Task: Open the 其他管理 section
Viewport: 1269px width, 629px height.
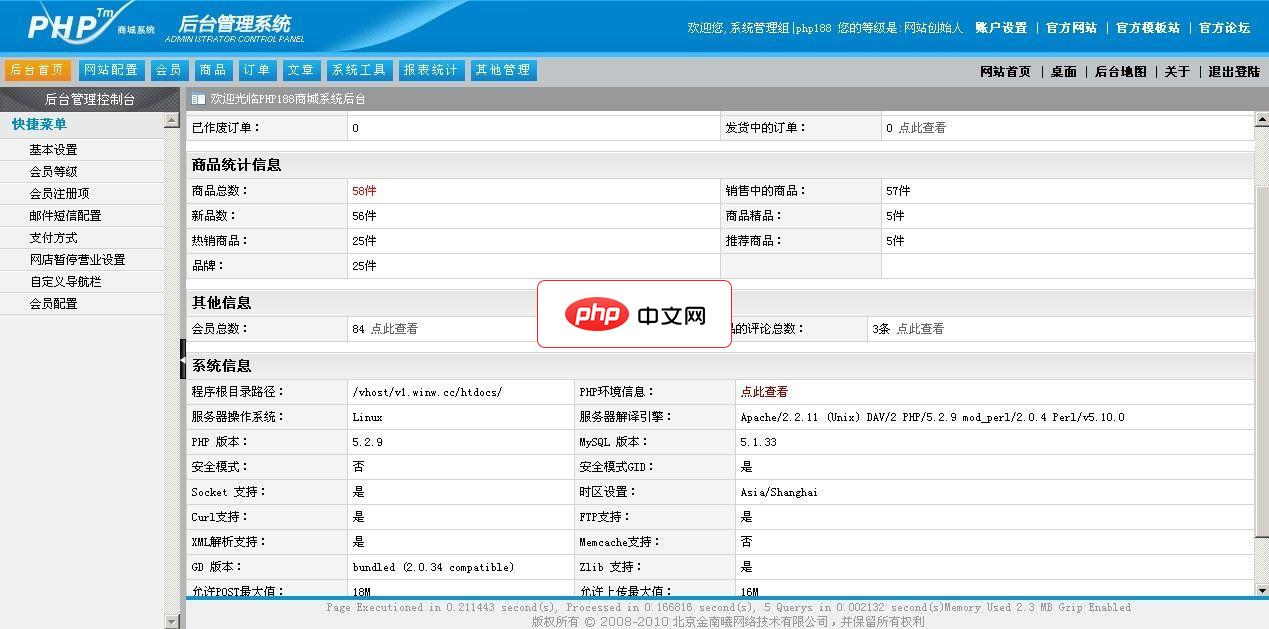Action: click(x=503, y=70)
